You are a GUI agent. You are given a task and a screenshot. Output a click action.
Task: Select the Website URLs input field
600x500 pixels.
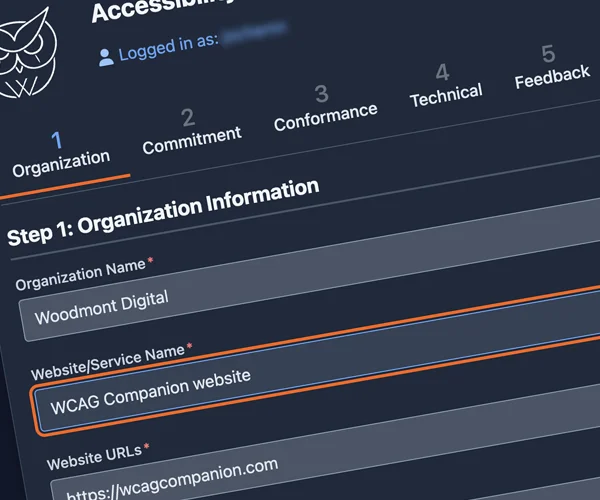(x=300, y=465)
